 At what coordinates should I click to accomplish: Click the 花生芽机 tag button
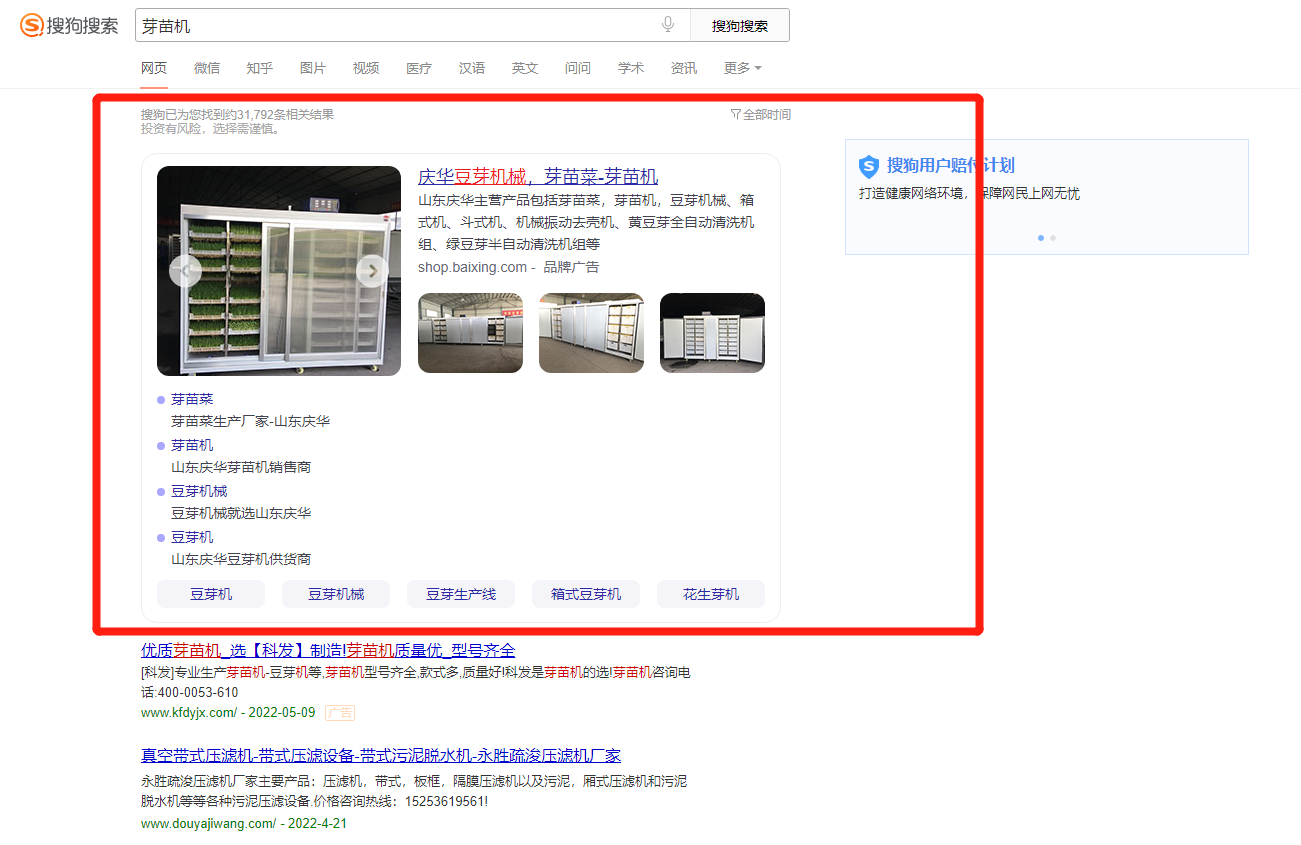coord(711,594)
